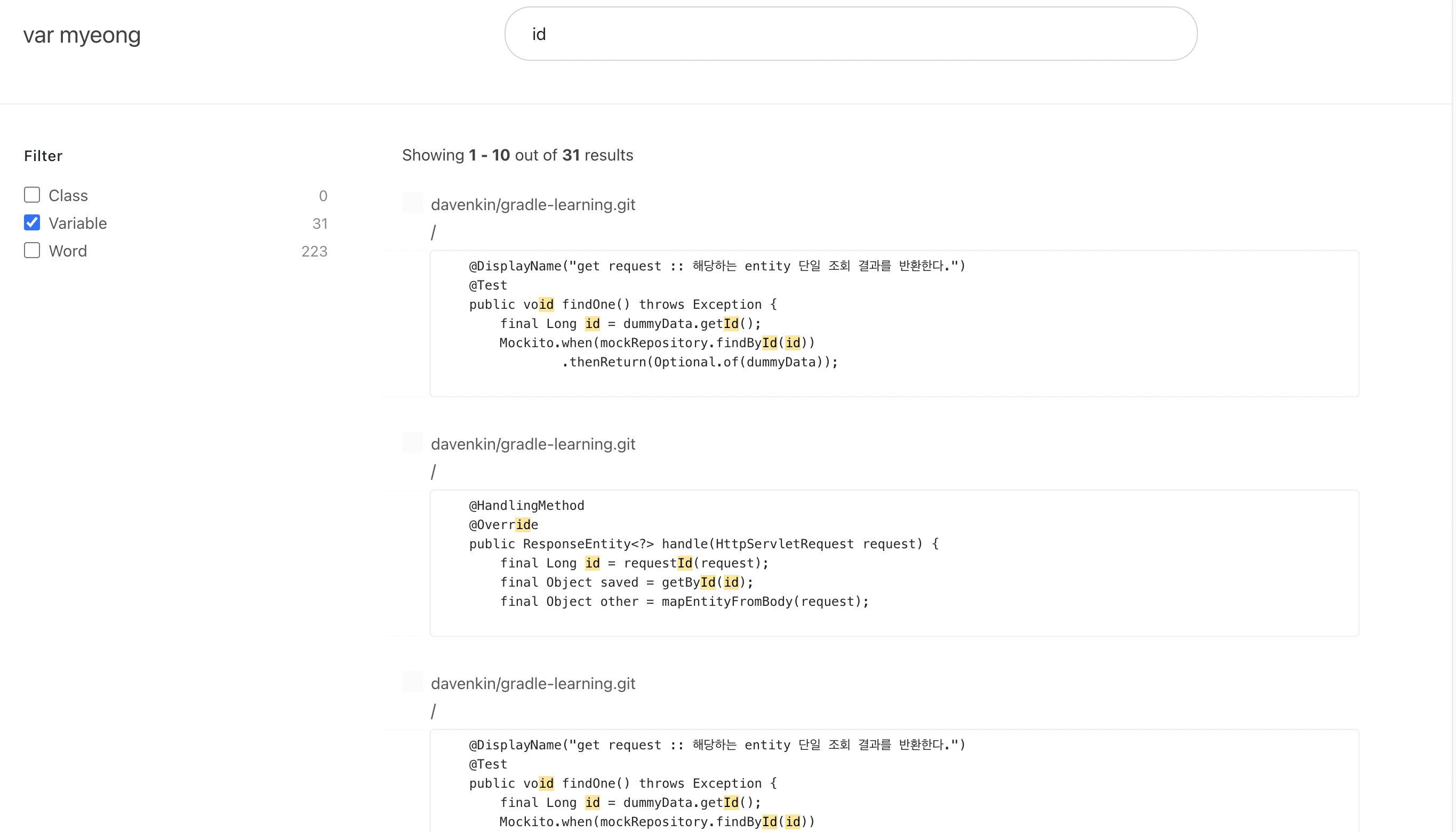Open the first davenkin/gradle-learning.git result

click(x=533, y=204)
